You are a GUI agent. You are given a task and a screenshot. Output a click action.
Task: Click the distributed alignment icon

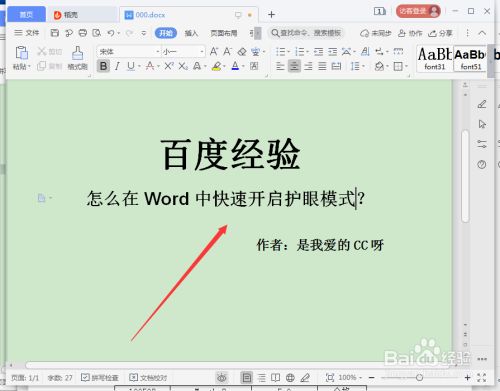[336, 66]
